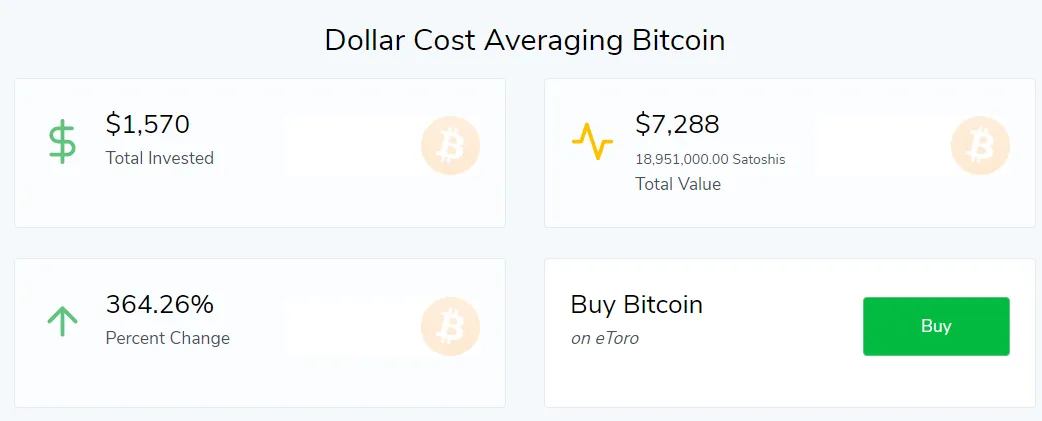Click the $7,288 total value amount

(x=677, y=124)
